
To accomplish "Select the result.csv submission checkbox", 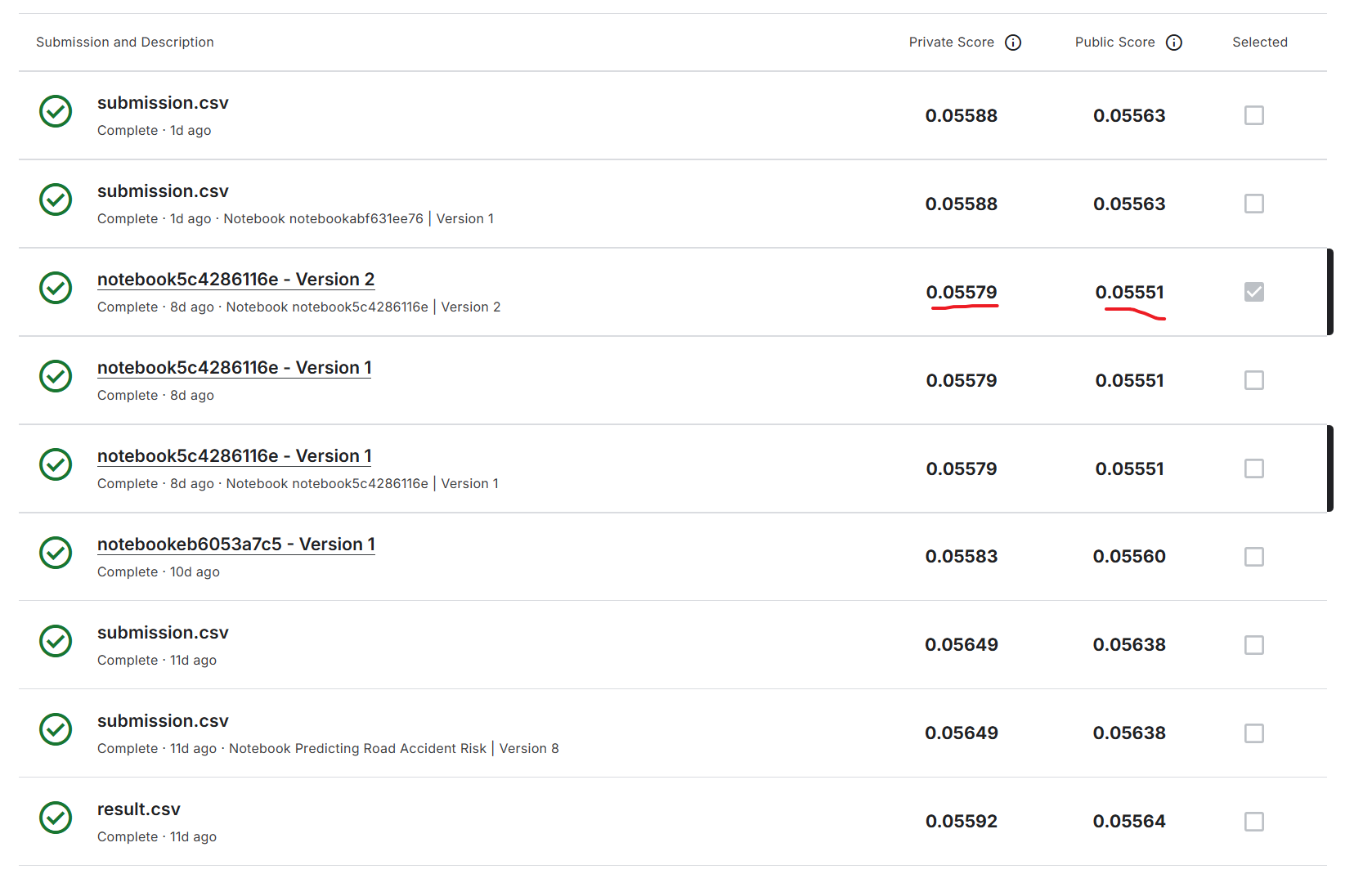I will tap(1253, 822).
